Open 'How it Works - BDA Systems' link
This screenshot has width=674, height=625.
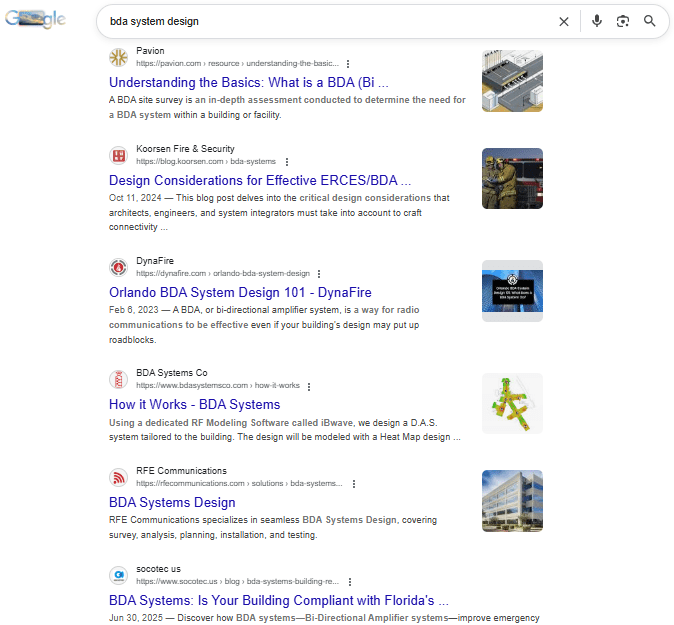194,404
